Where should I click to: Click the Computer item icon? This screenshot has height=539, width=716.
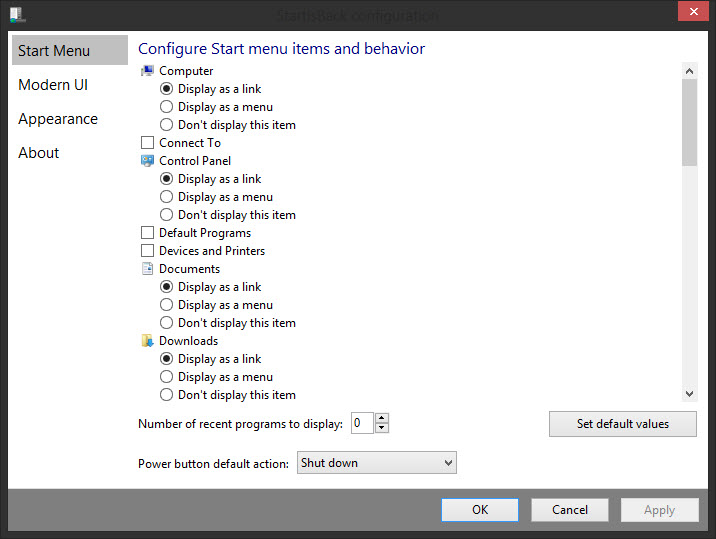click(147, 71)
